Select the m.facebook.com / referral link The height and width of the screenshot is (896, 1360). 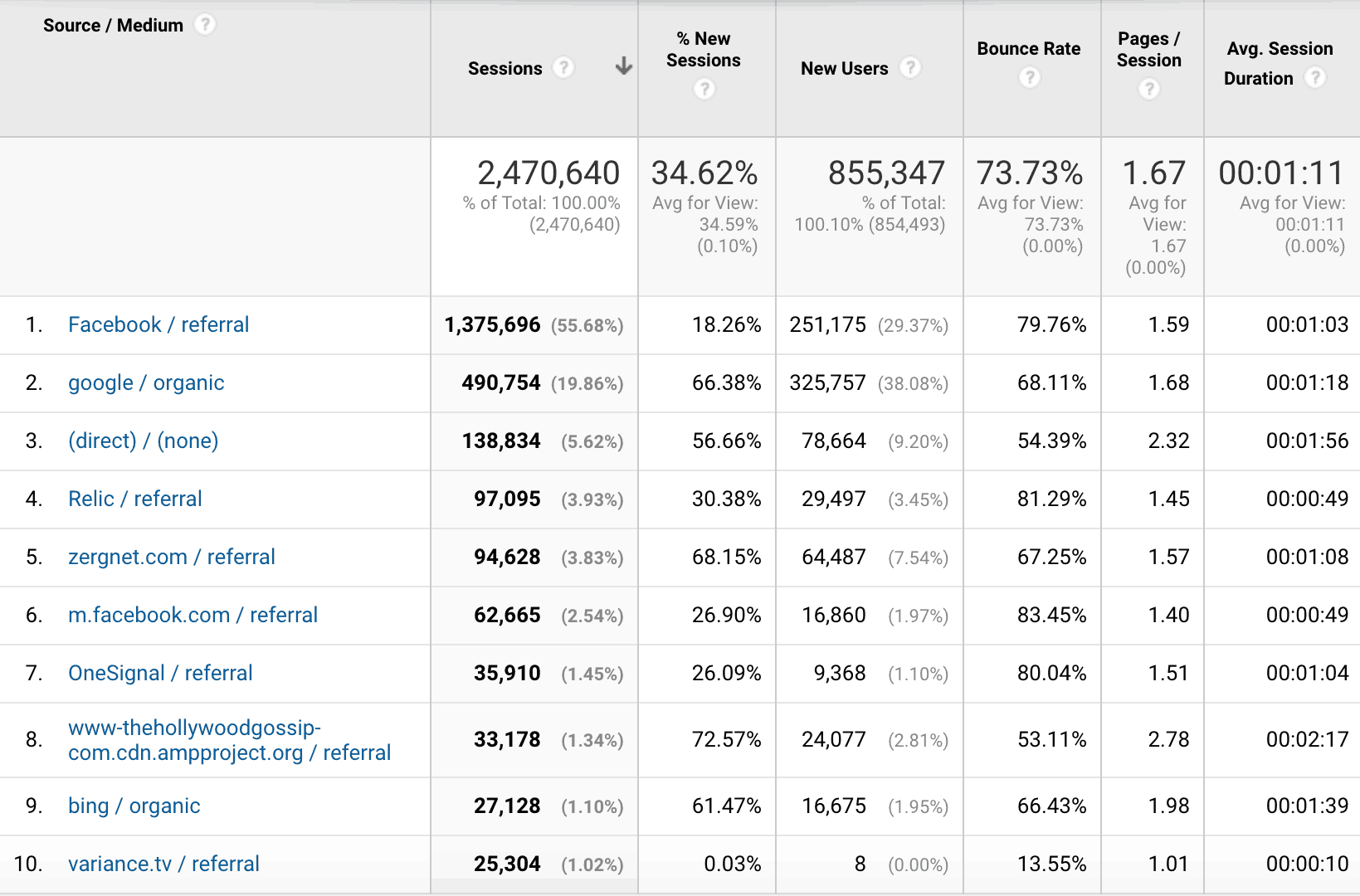click(x=193, y=615)
